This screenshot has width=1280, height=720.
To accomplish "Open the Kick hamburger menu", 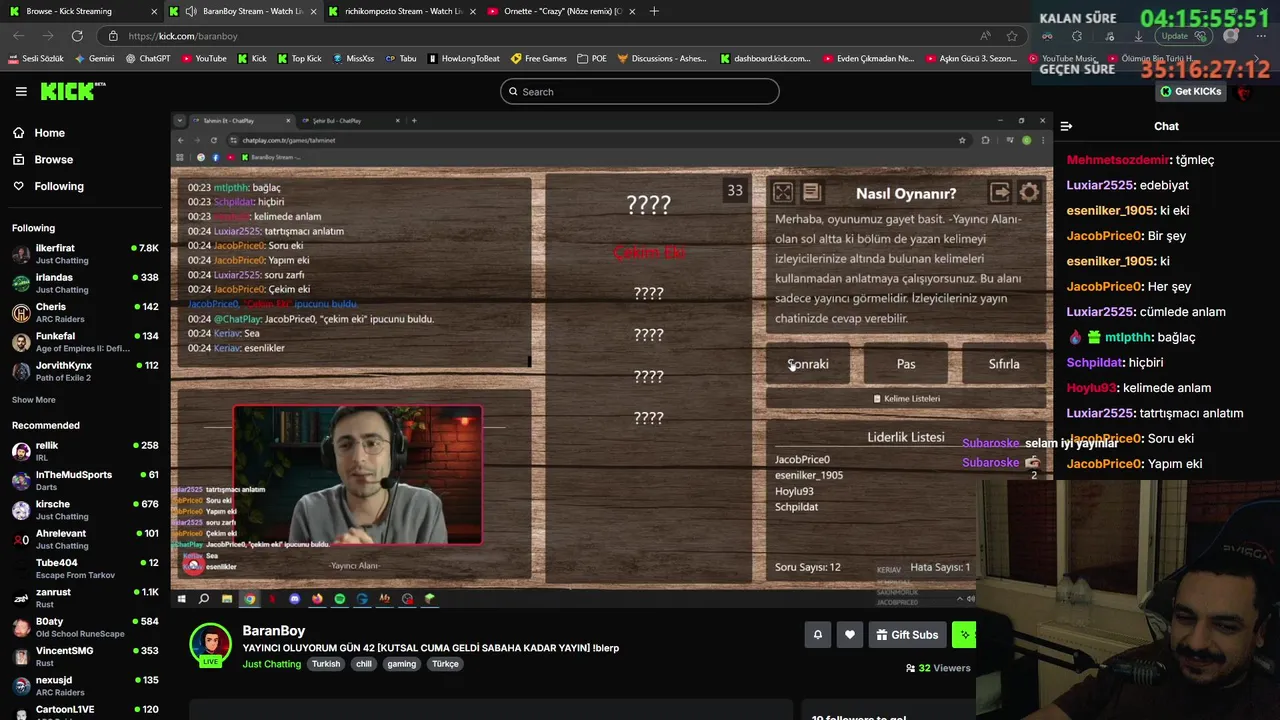I will pyautogui.click(x=21, y=91).
